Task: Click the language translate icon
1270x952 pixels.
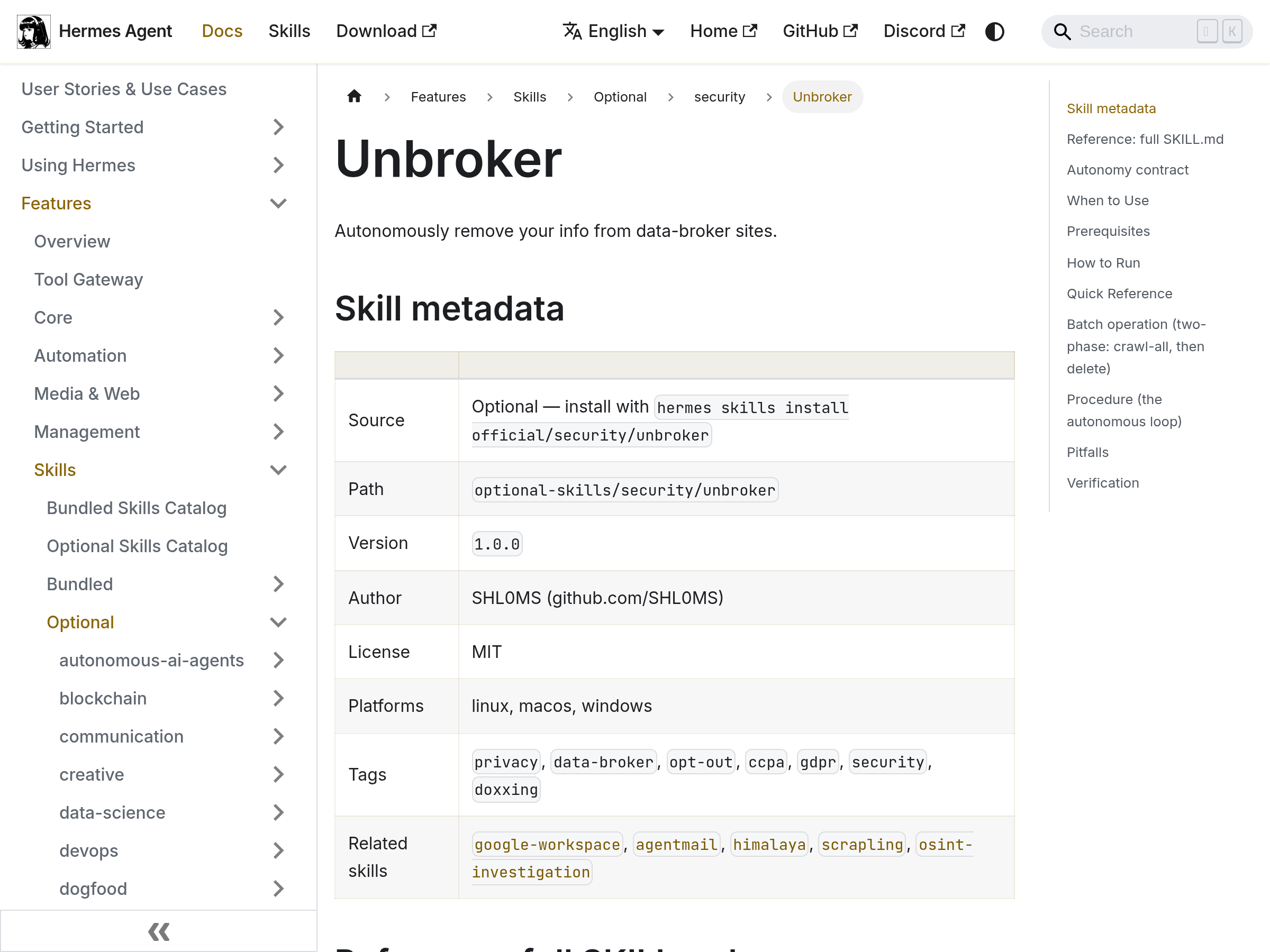Action: click(x=572, y=31)
